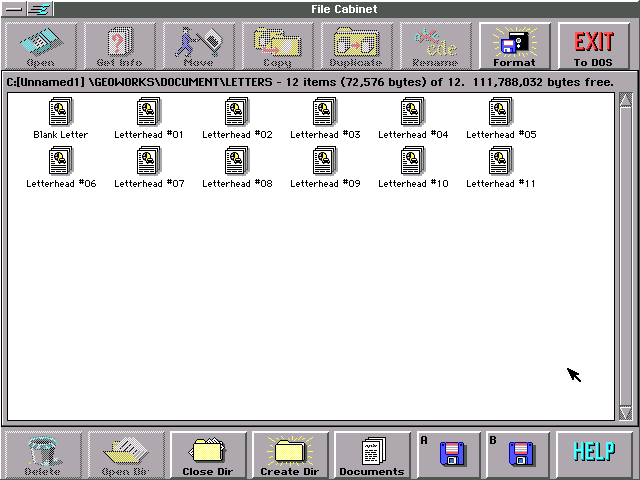Viewport: 640px width, 480px height.
Task: Open the window control menu button
Action: (14, 9)
